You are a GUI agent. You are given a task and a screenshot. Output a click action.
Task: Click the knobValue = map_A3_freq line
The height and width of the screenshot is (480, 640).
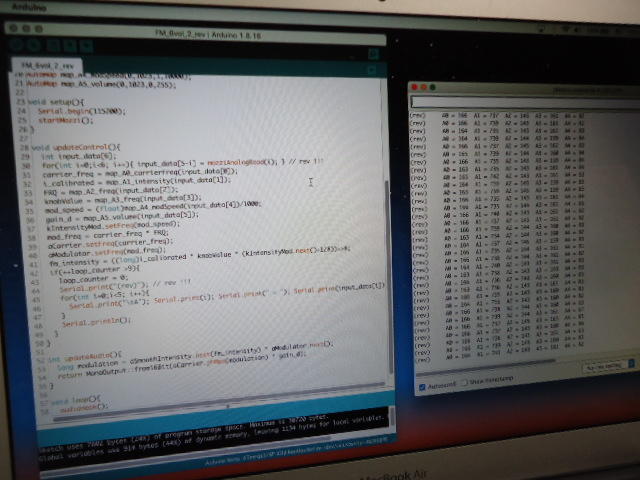click(x=123, y=200)
